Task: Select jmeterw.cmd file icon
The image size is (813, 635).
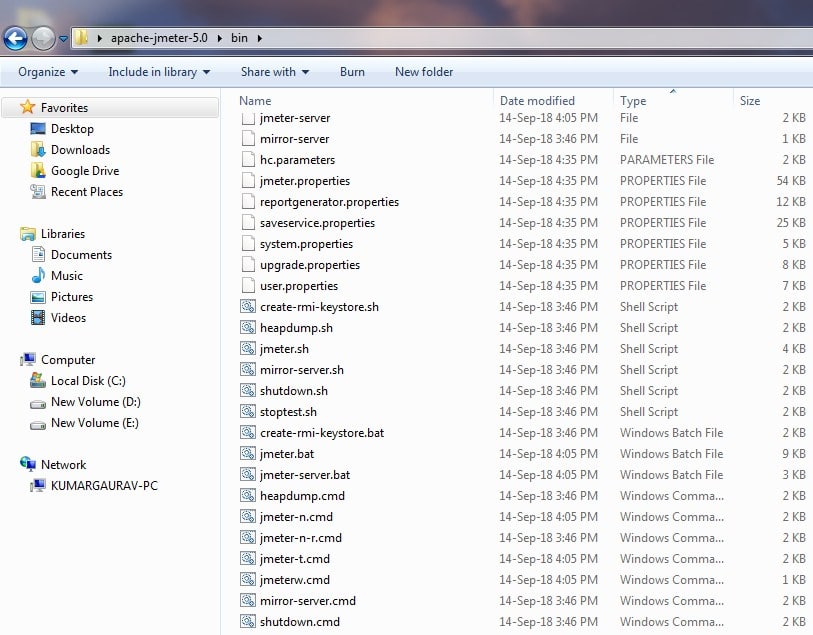Action: click(x=248, y=579)
